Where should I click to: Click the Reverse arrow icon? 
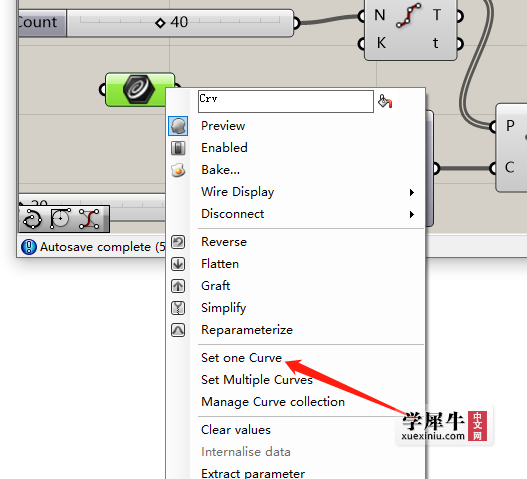(x=178, y=242)
